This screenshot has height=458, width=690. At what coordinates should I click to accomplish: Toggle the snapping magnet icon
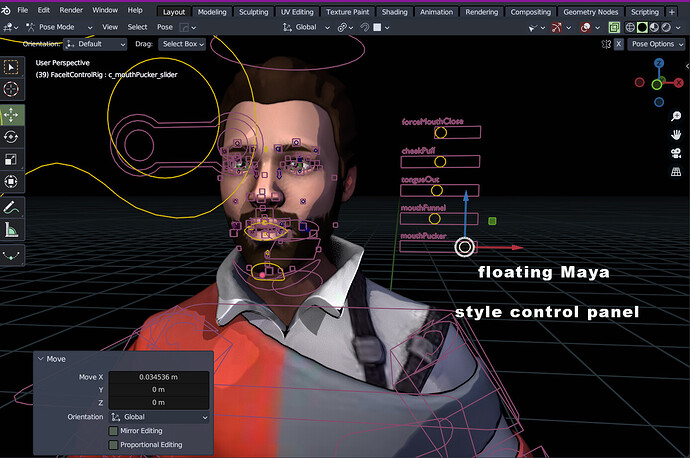(x=364, y=27)
